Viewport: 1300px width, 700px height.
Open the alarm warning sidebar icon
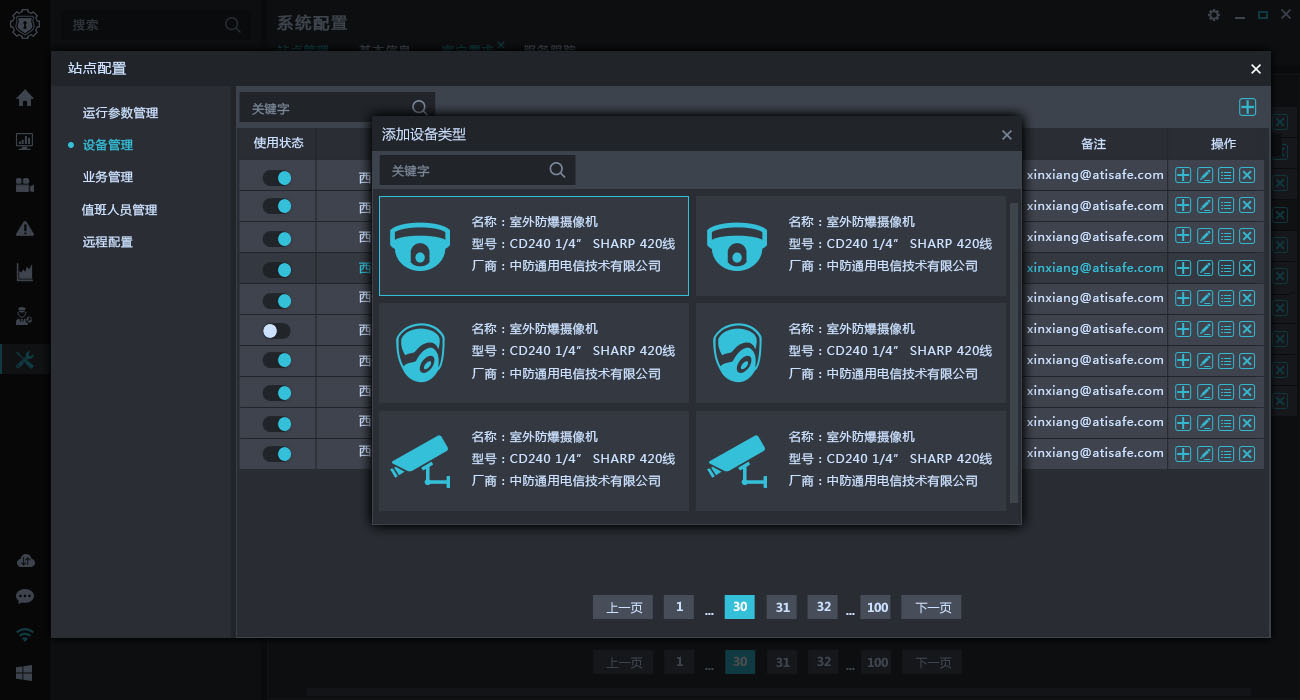point(25,228)
